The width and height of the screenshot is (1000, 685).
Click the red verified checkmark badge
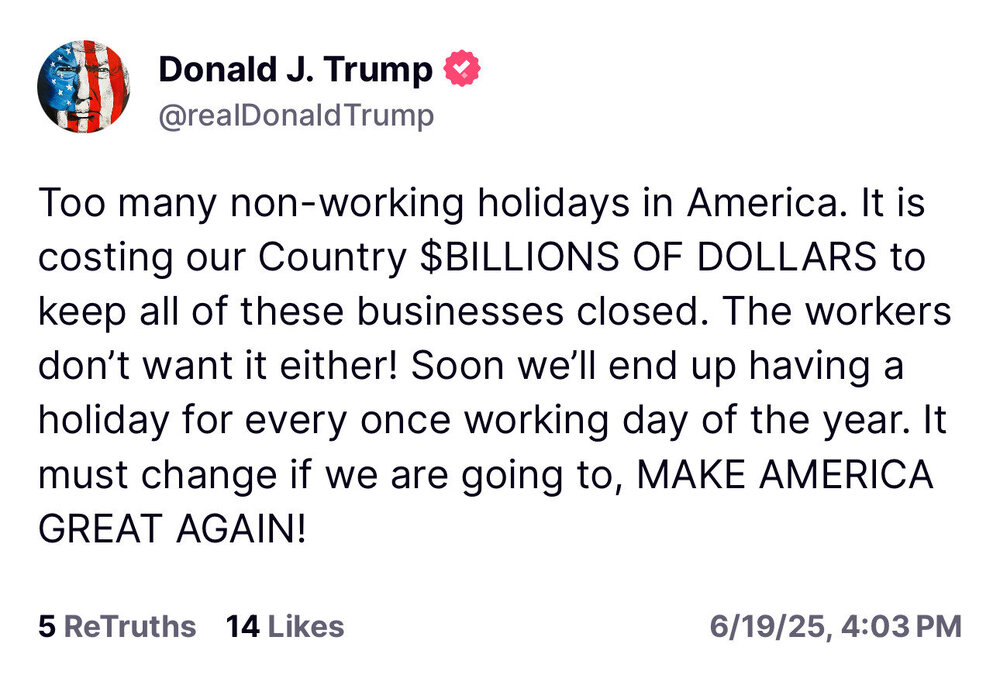(x=462, y=70)
